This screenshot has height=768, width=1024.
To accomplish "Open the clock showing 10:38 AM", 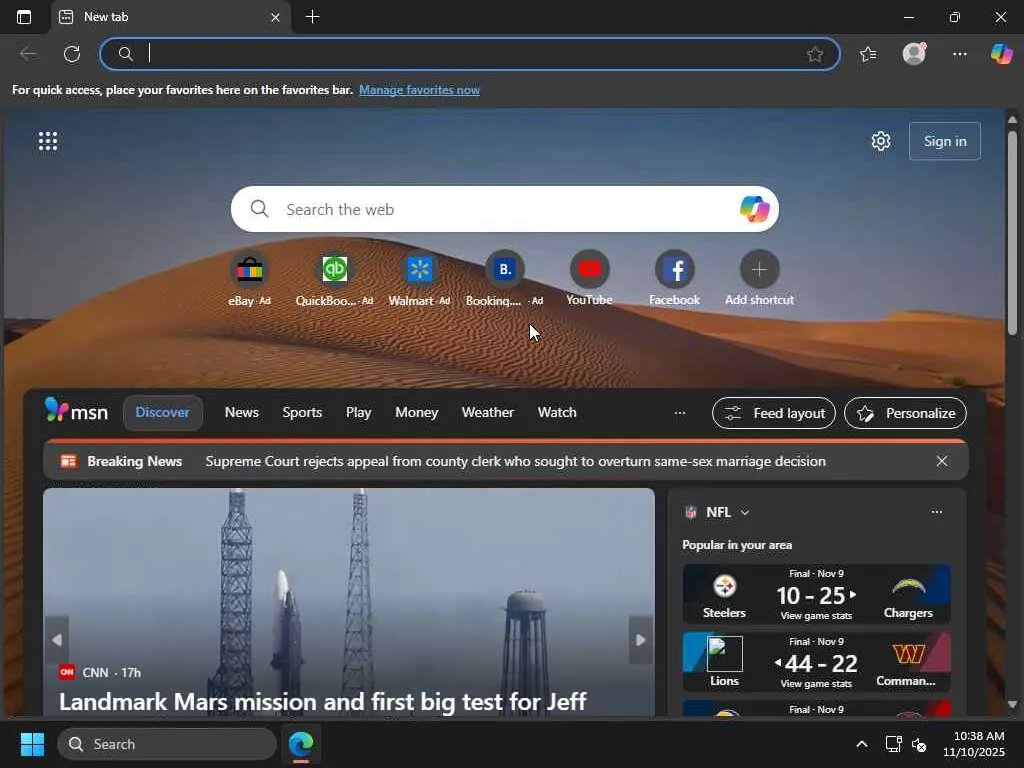I will [974, 744].
